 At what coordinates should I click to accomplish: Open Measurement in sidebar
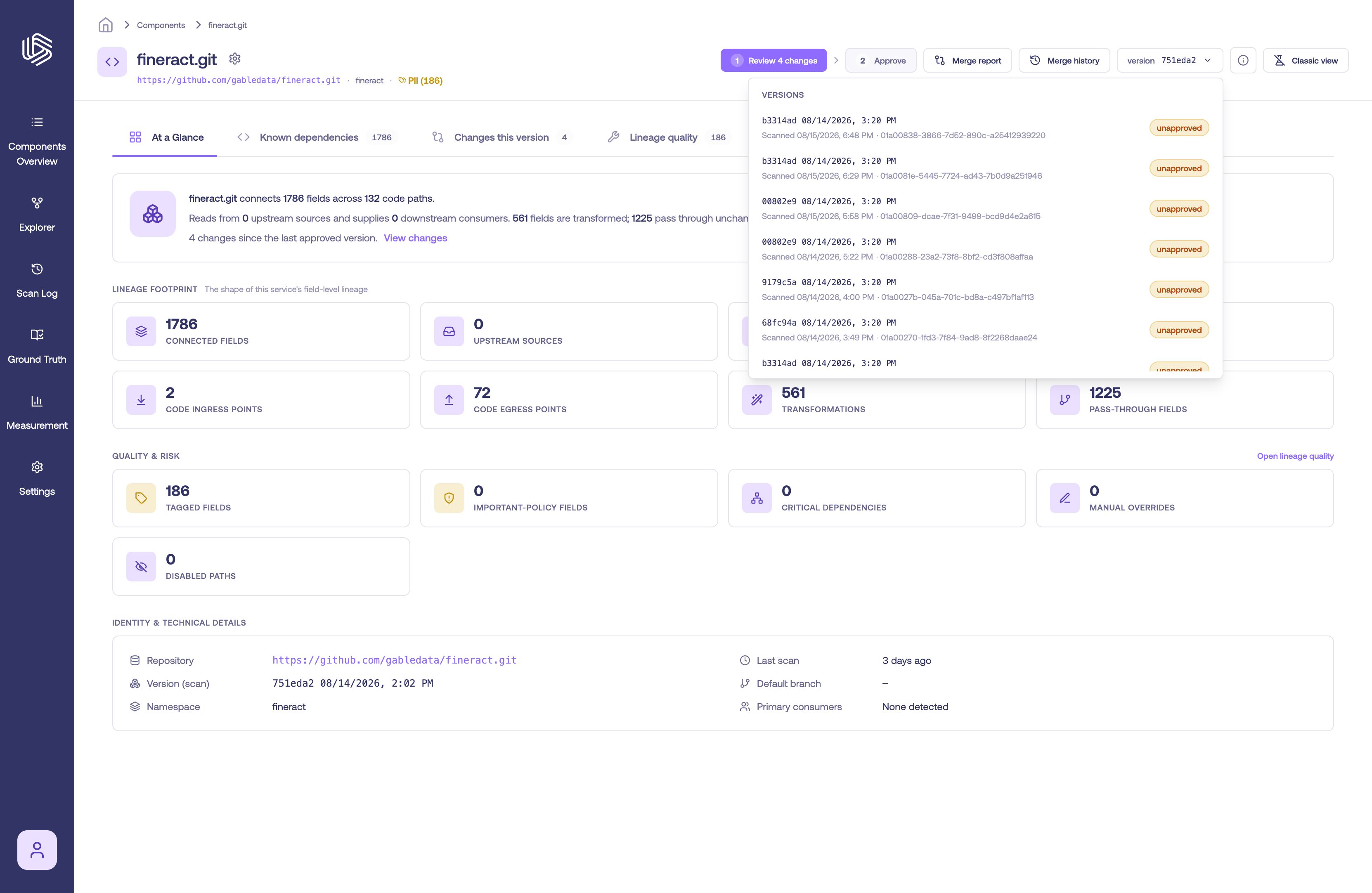click(37, 413)
